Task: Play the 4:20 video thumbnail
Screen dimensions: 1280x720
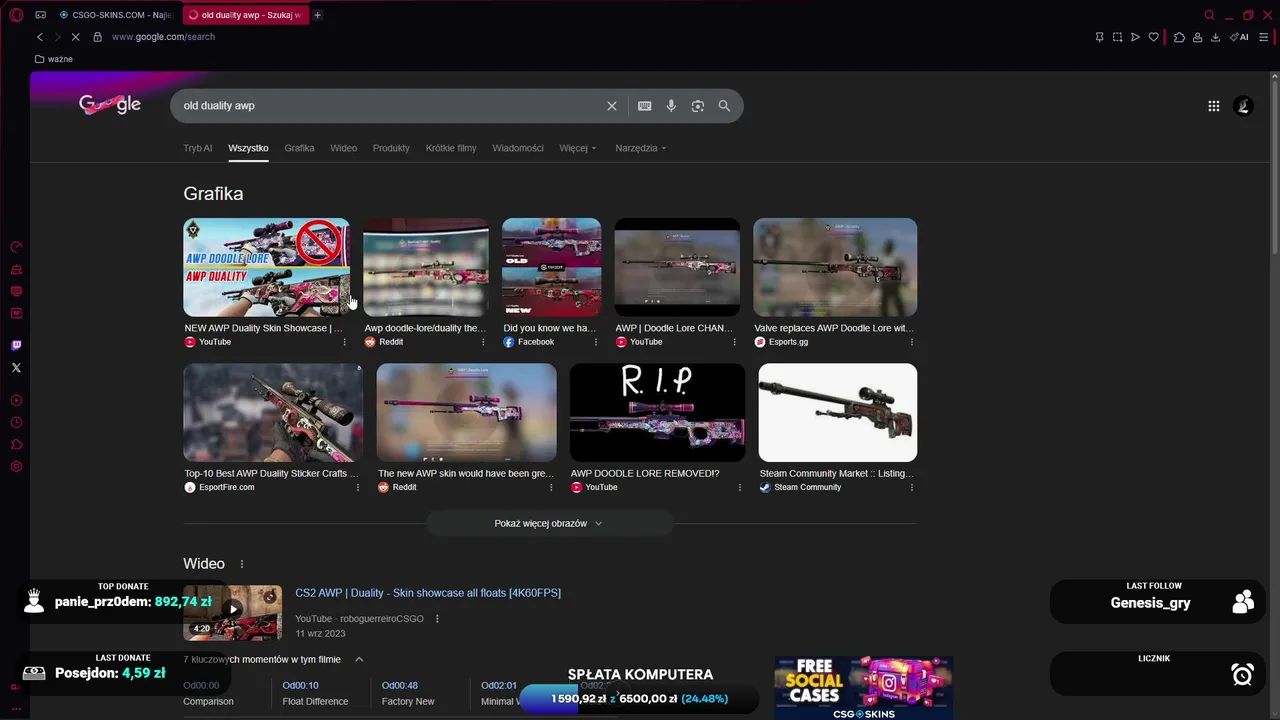Action: pos(232,612)
